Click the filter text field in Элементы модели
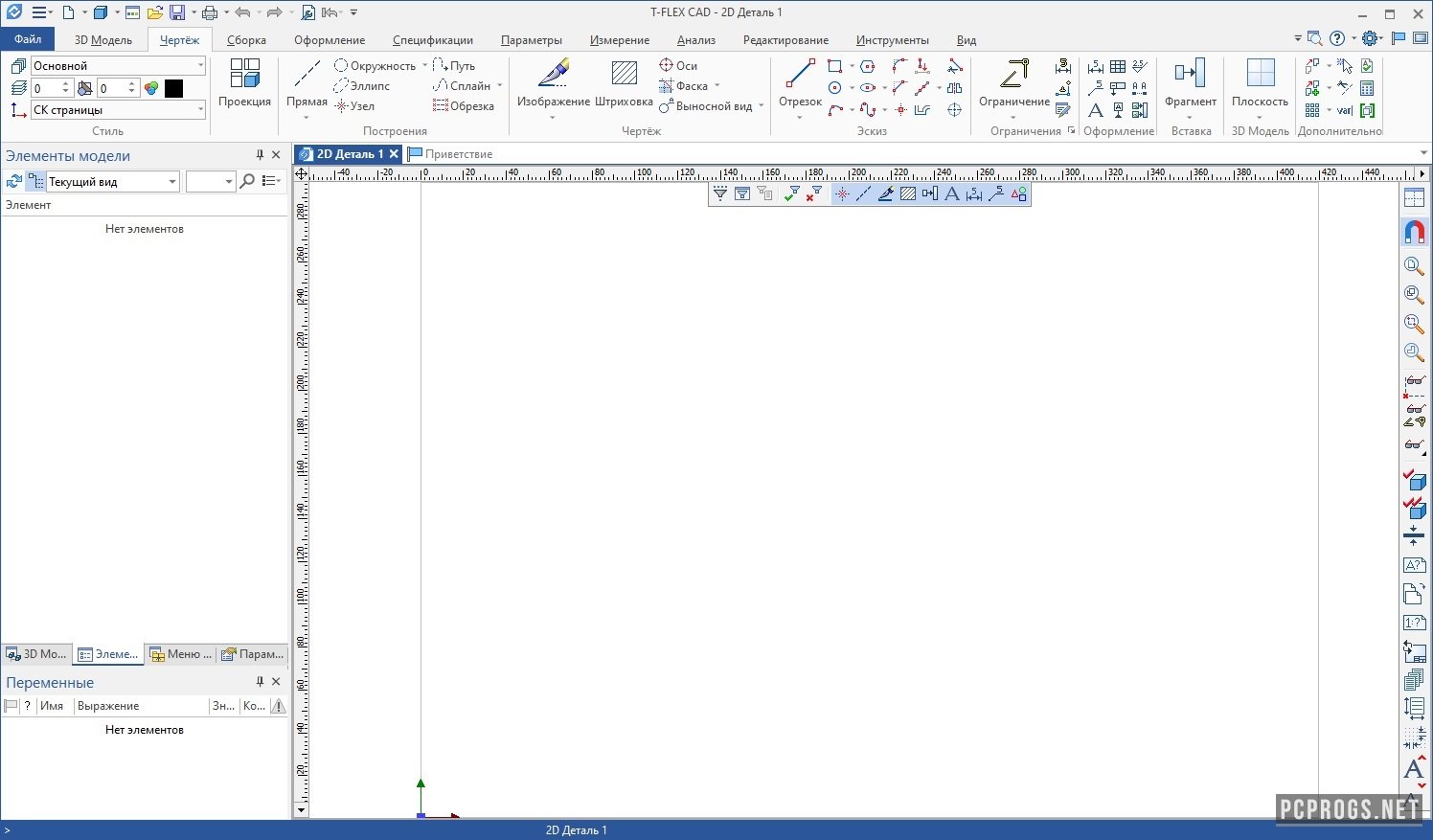 click(211, 181)
